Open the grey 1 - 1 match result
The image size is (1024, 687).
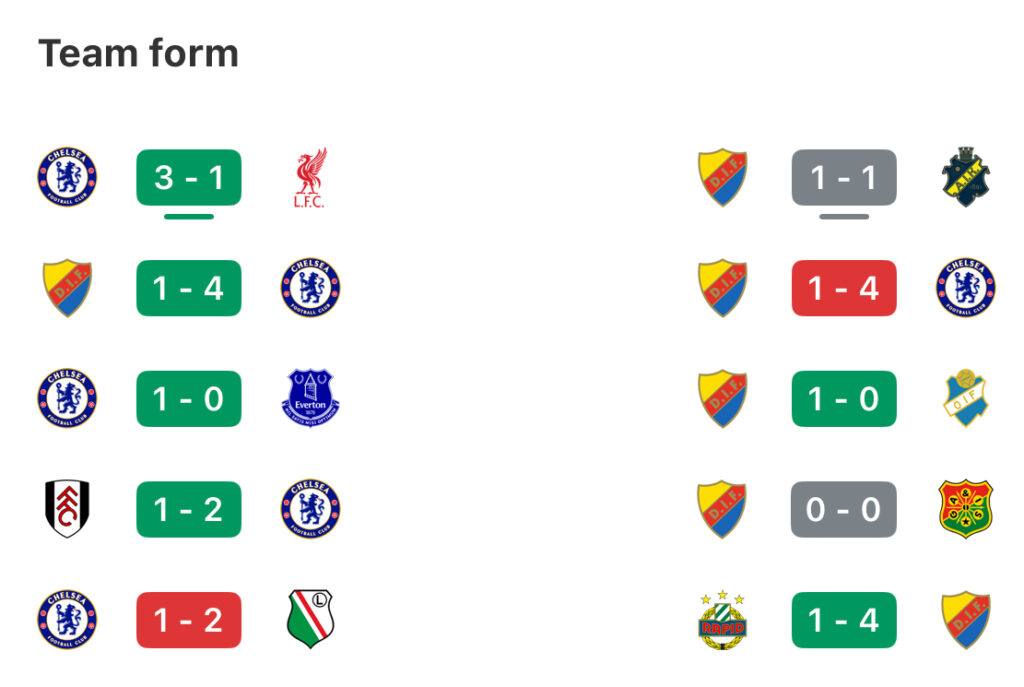[844, 178]
